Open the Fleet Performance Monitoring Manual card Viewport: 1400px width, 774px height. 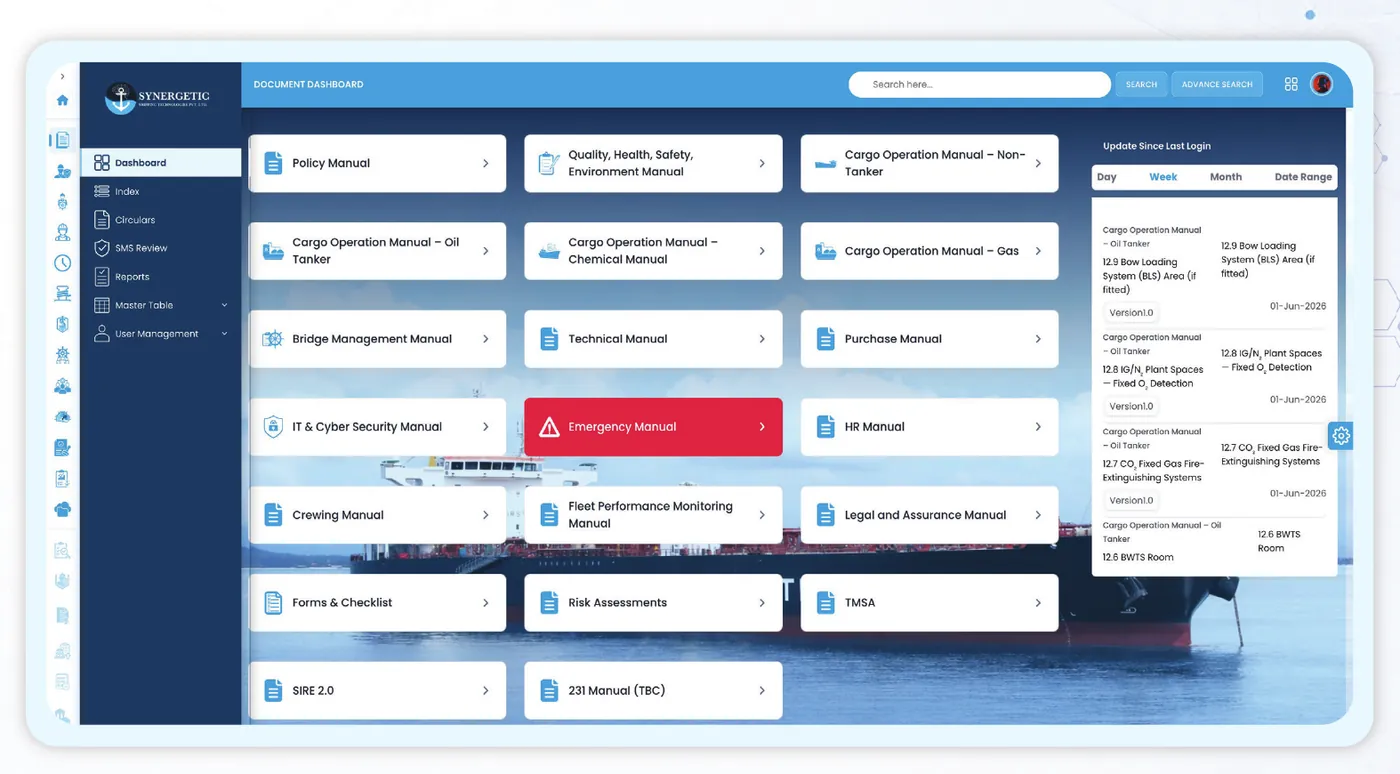(x=653, y=515)
